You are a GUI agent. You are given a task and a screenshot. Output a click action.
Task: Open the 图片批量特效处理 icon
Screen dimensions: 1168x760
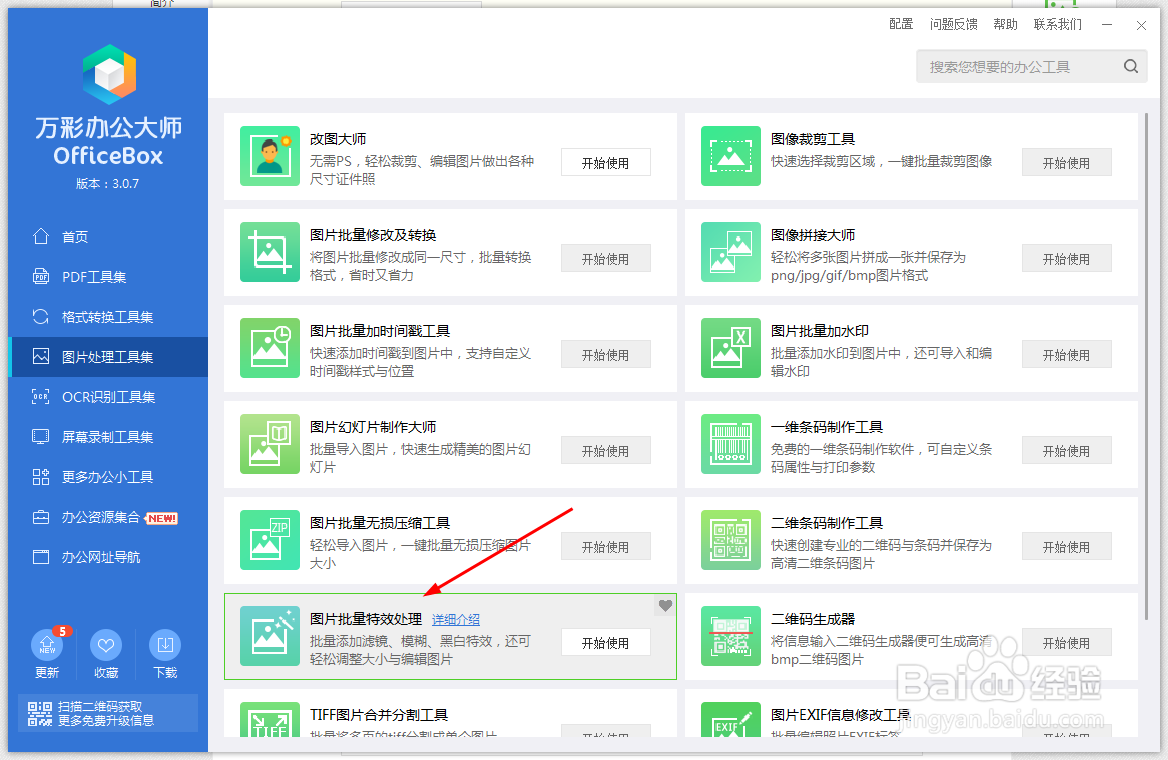tap(270, 636)
